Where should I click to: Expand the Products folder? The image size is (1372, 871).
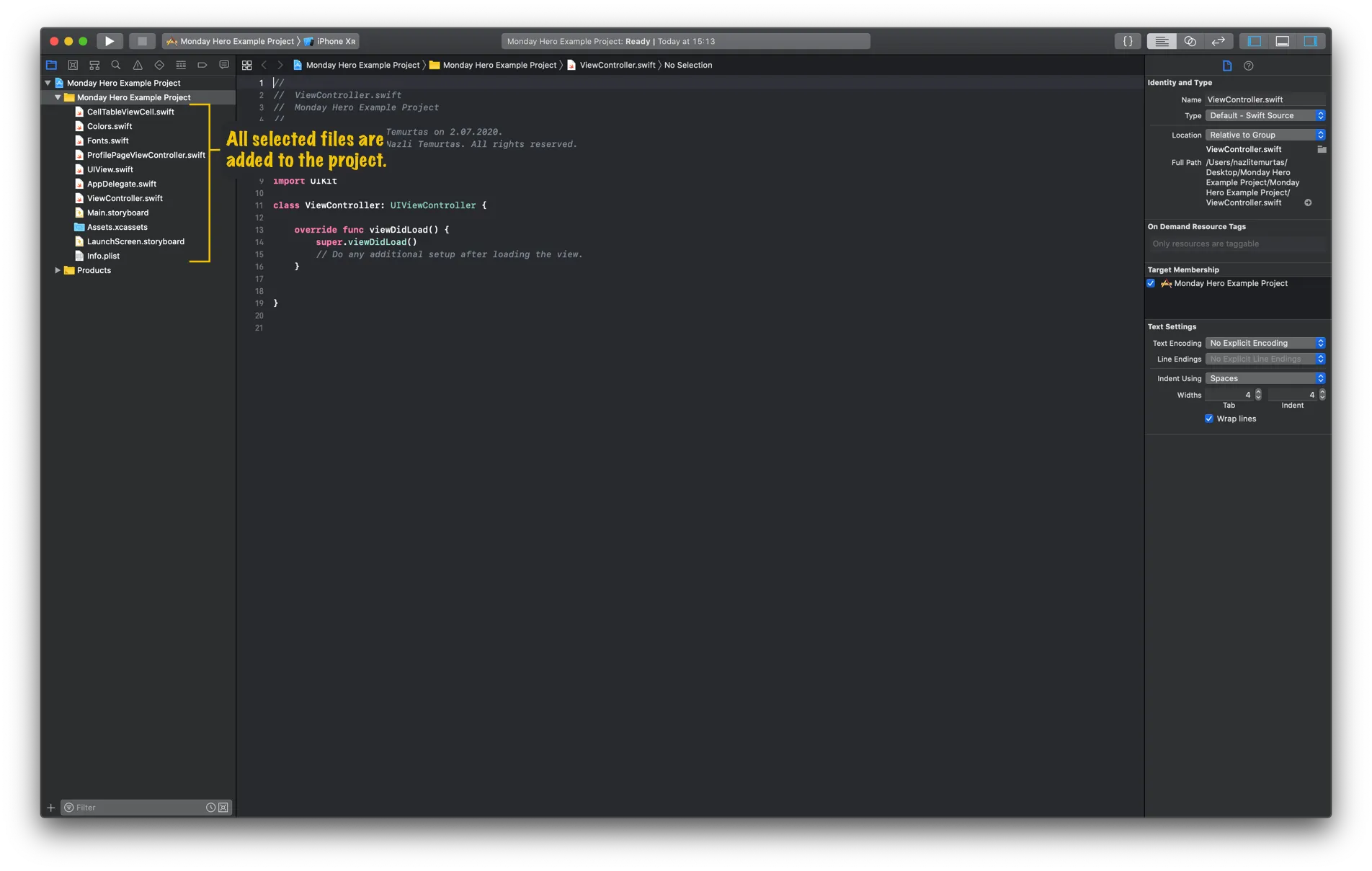click(x=58, y=270)
